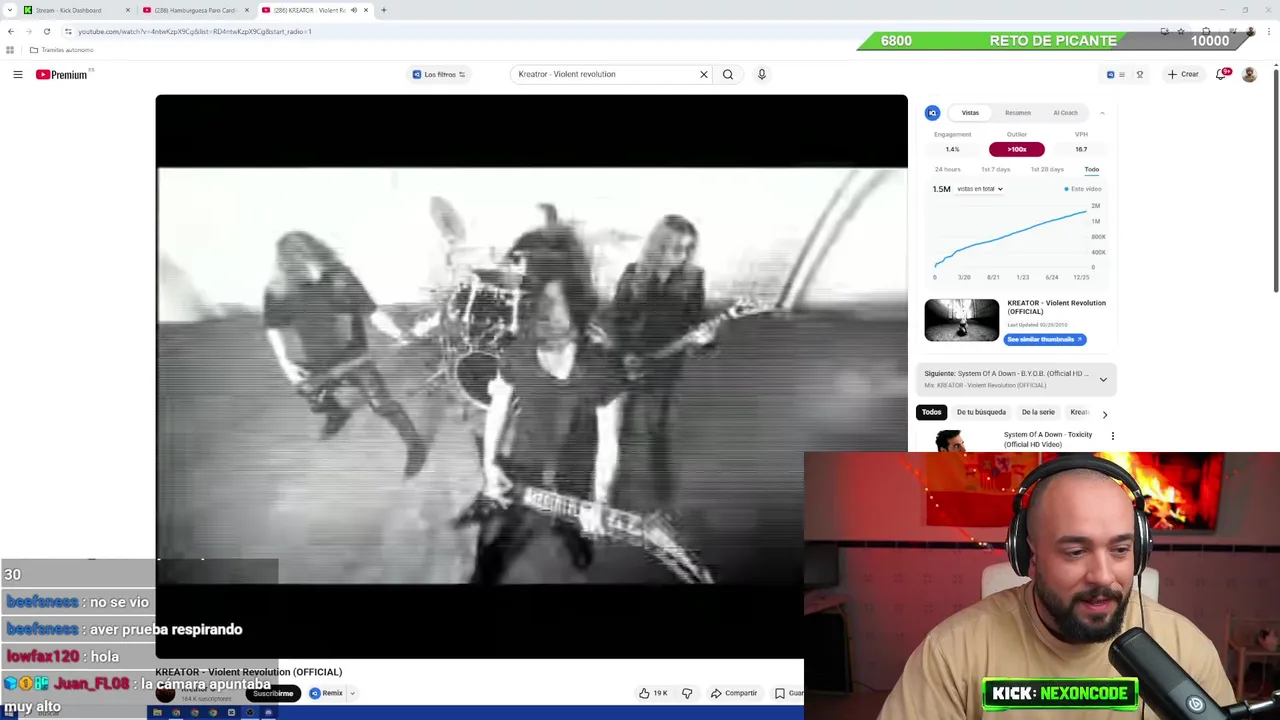The height and width of the screenshot is (720, 1280).
Task: Click the Suscribirme button
Action: [x=272, y=693]
